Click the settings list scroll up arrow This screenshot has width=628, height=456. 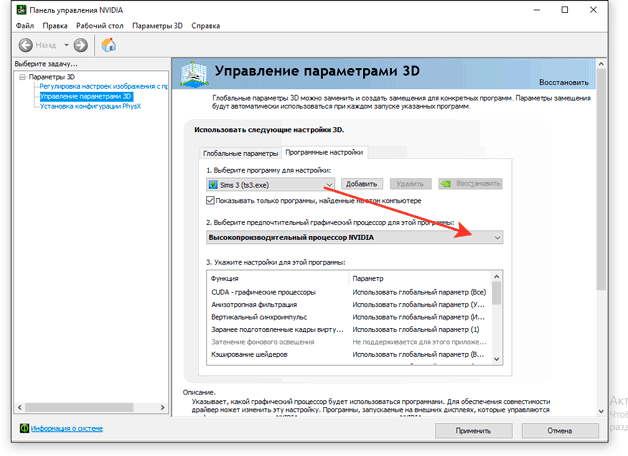coord(497,277)
